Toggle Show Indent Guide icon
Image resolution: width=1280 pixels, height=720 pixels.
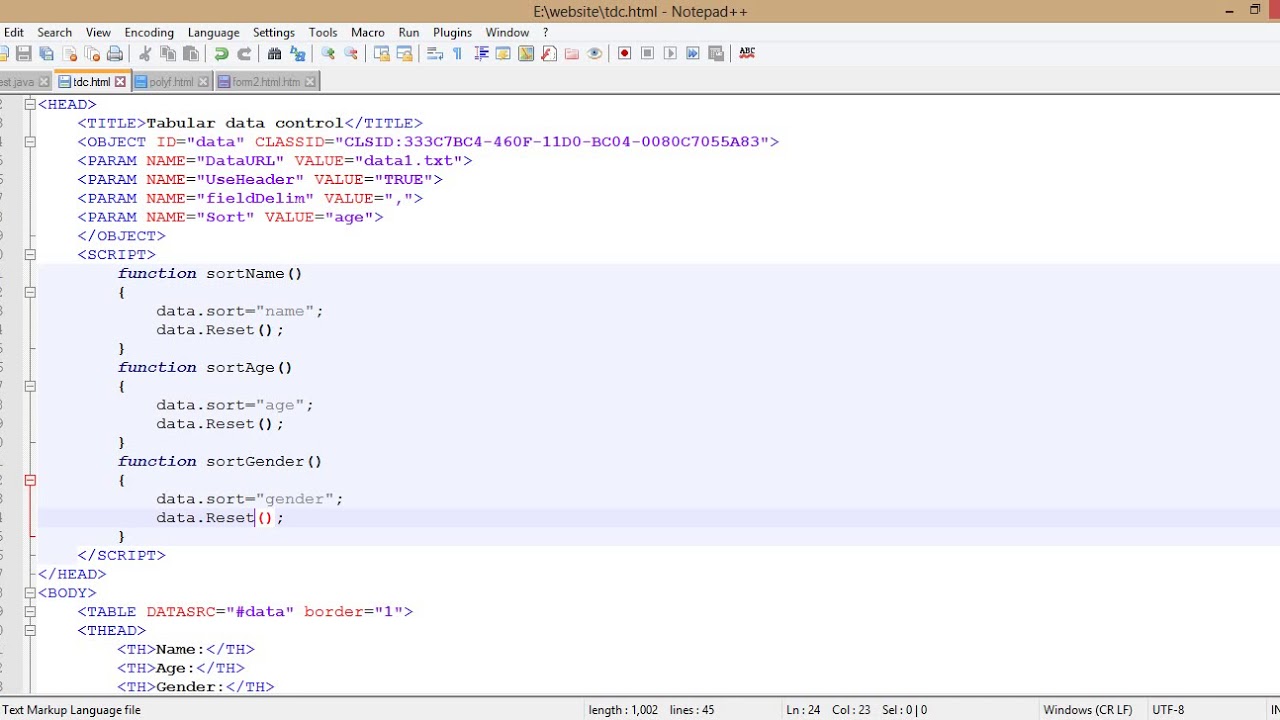click(481, 53)
